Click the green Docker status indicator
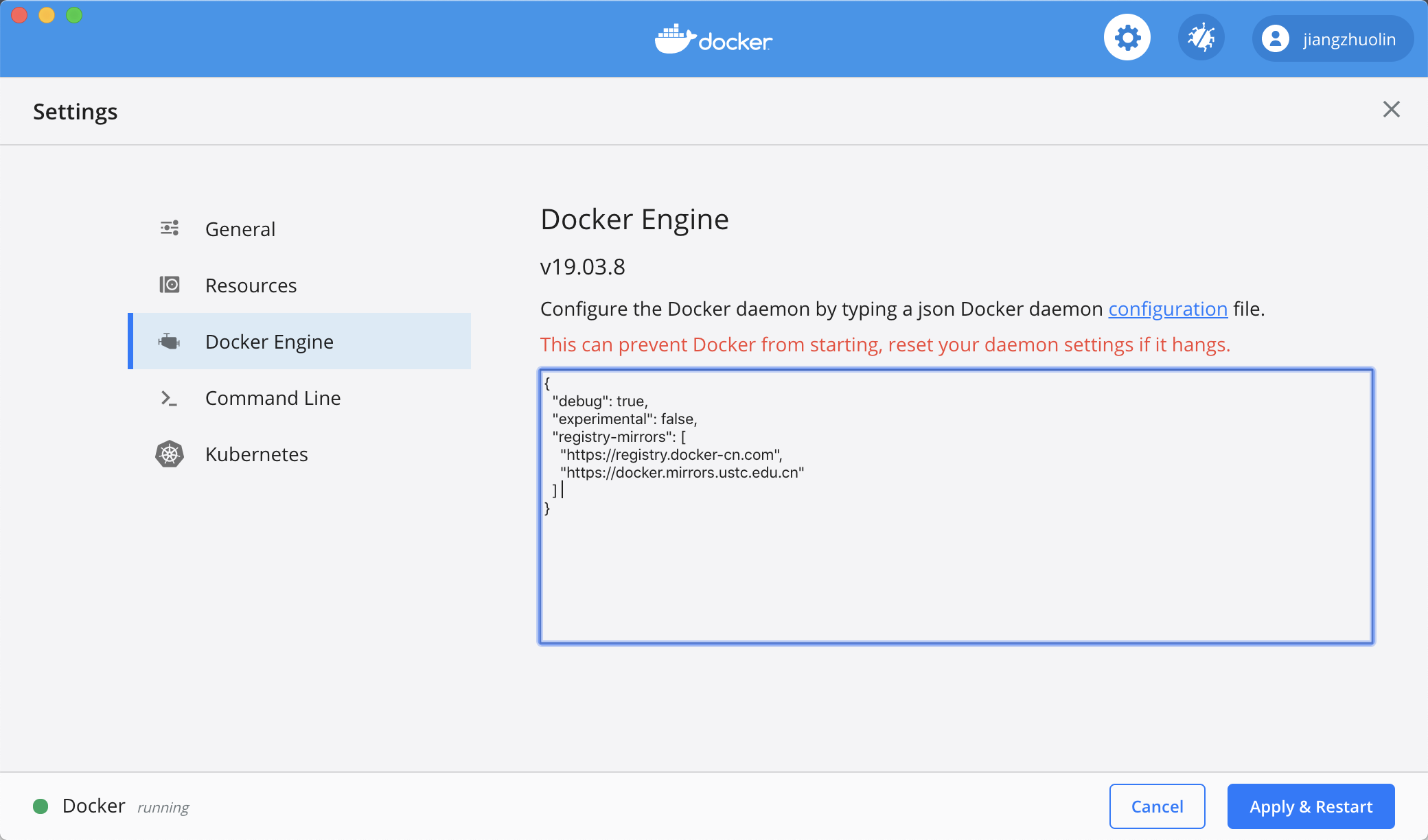The image size is (1428, 840). point(41,806)
